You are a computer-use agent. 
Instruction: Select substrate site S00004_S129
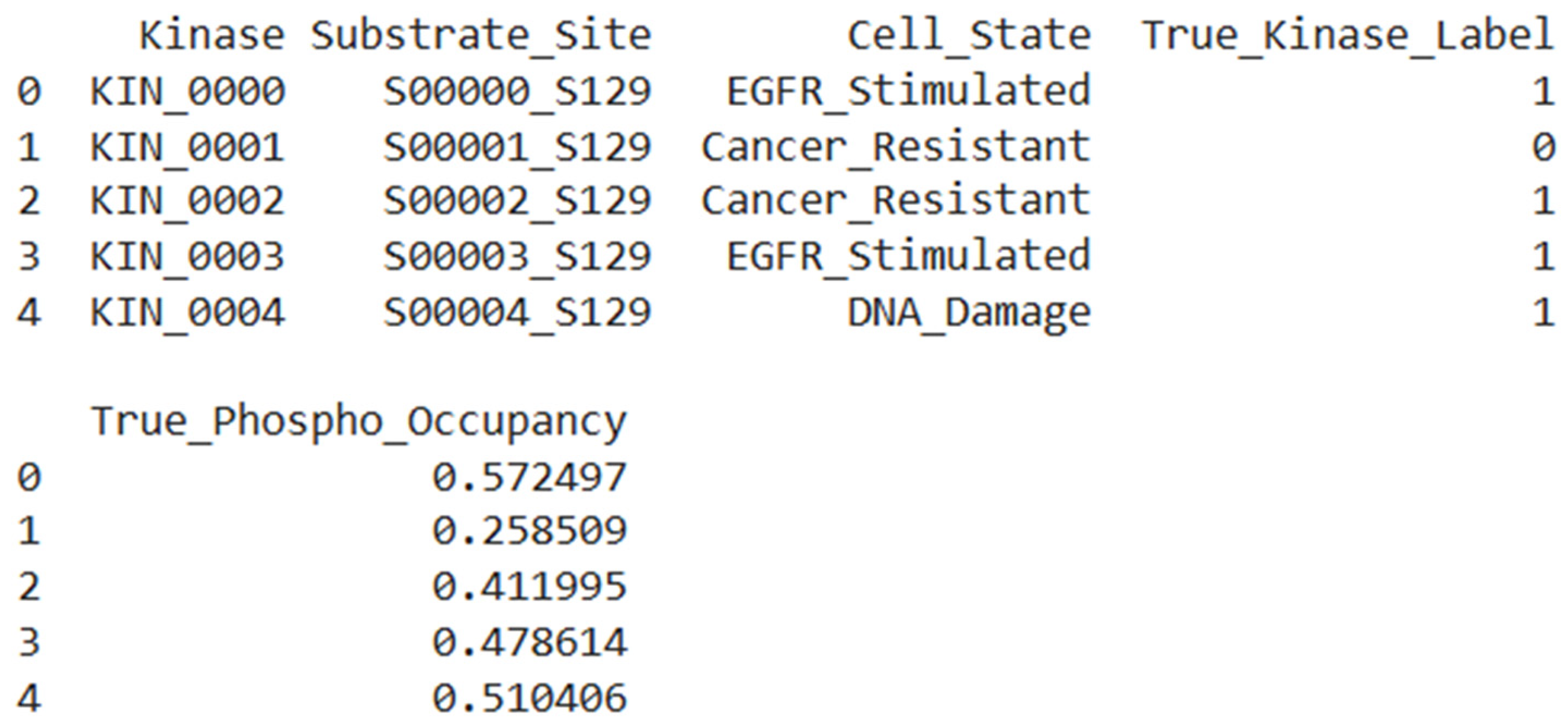(518, 312)
